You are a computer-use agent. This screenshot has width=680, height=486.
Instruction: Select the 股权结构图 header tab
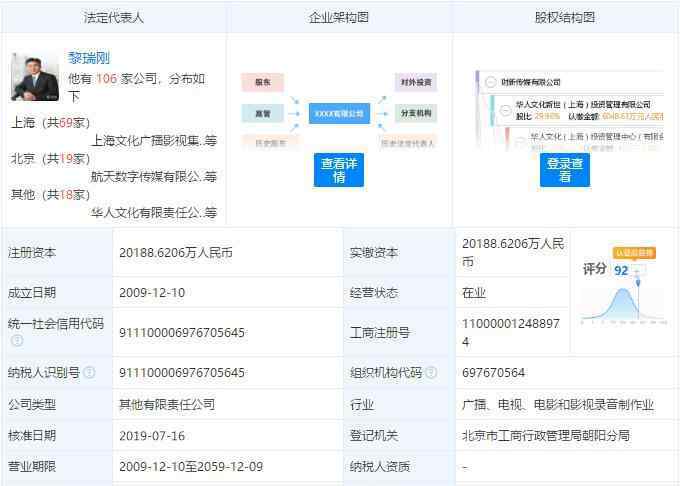click(566, 17)
